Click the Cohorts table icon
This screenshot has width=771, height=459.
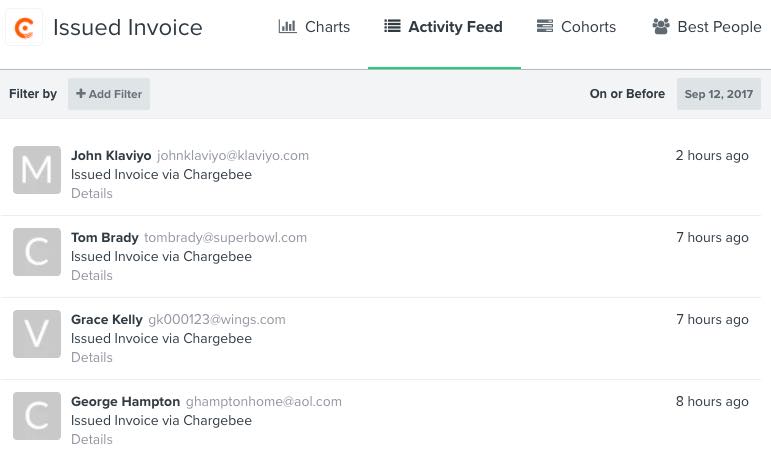[545, 27]
